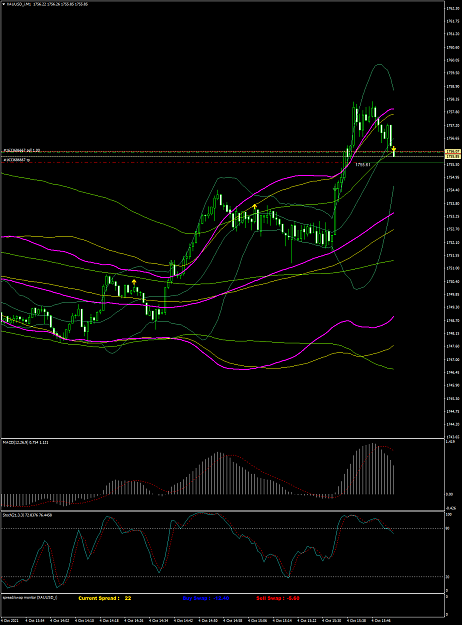Image resolution: width=462 pixels, height=625 pixels.
Task: Click the spread/swap monitor indicator label
Action: (x=30, y=597)
